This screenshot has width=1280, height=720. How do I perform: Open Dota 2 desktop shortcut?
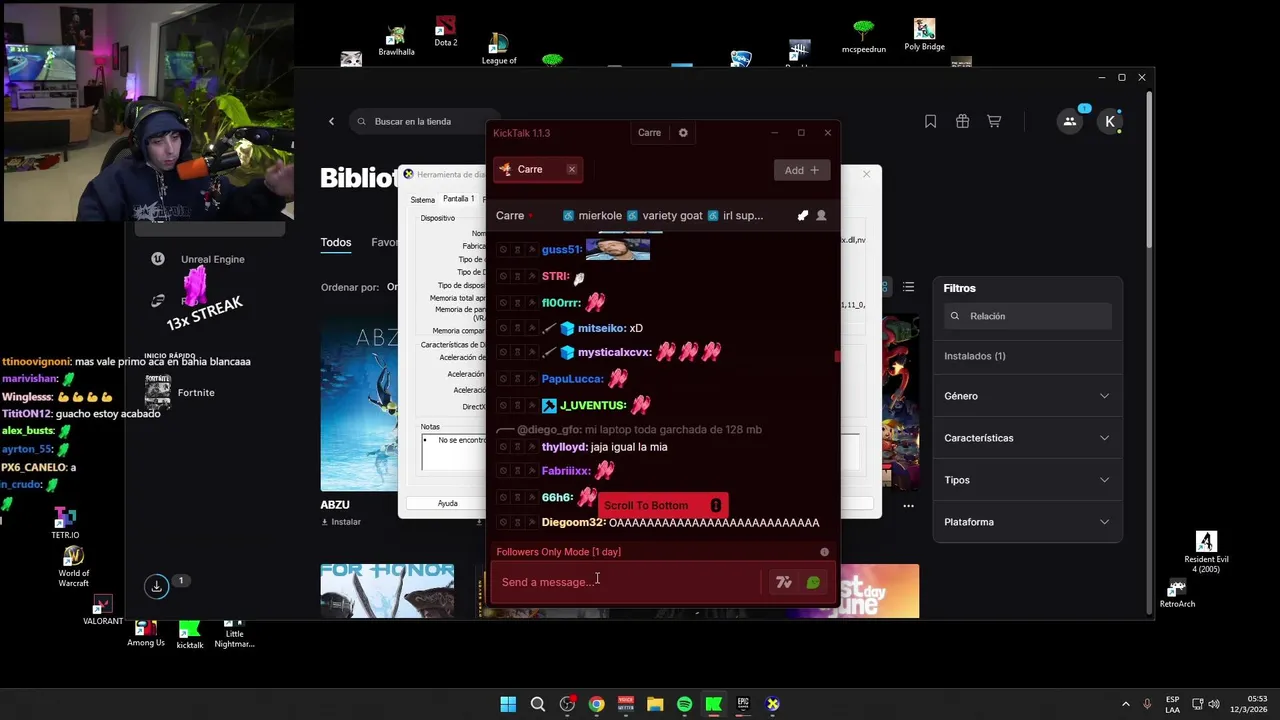coord(446,32)
